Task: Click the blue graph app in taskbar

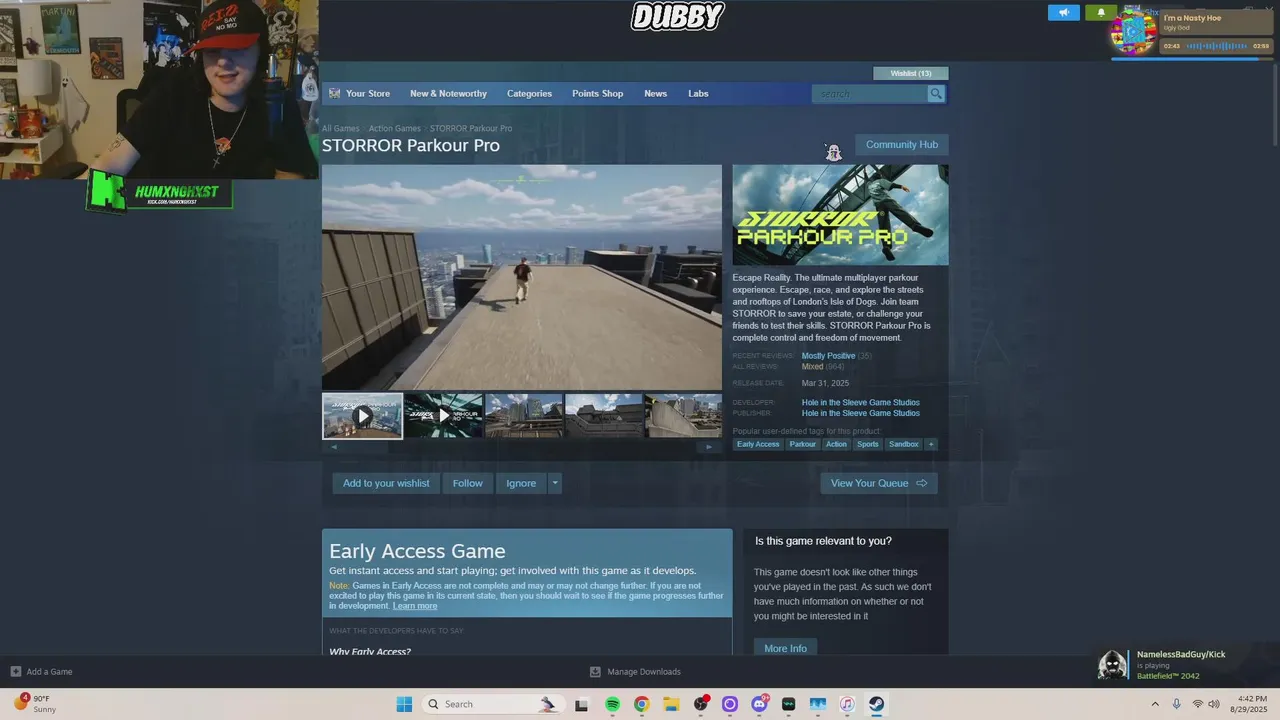Action: [x=817, y=704]
